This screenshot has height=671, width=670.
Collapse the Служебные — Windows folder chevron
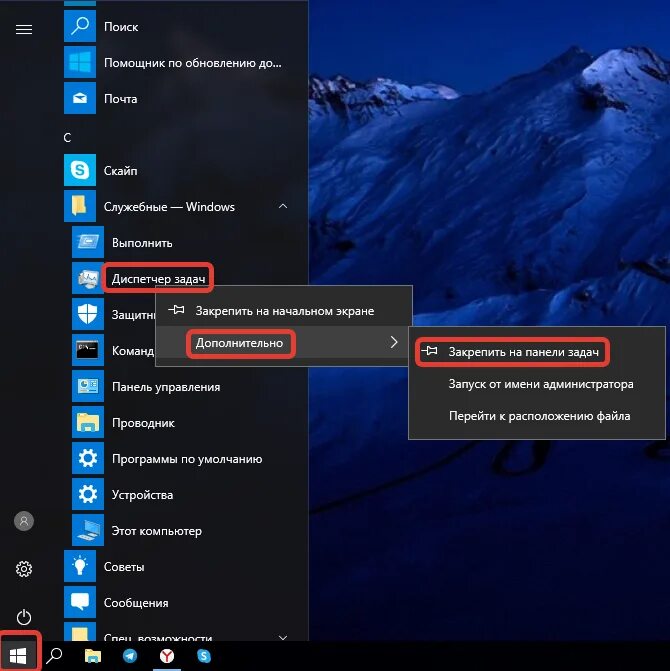[283, 206]
